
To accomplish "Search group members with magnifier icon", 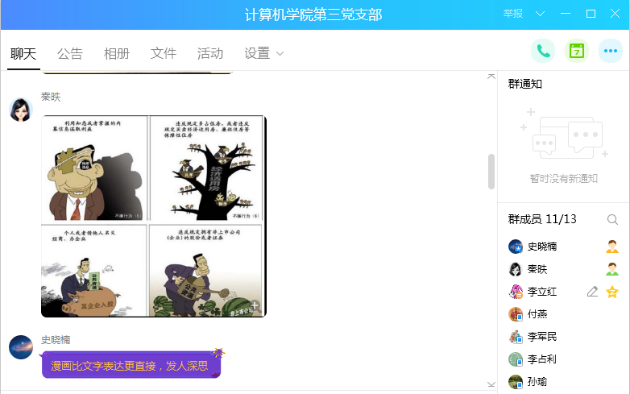I will [612, 219].
